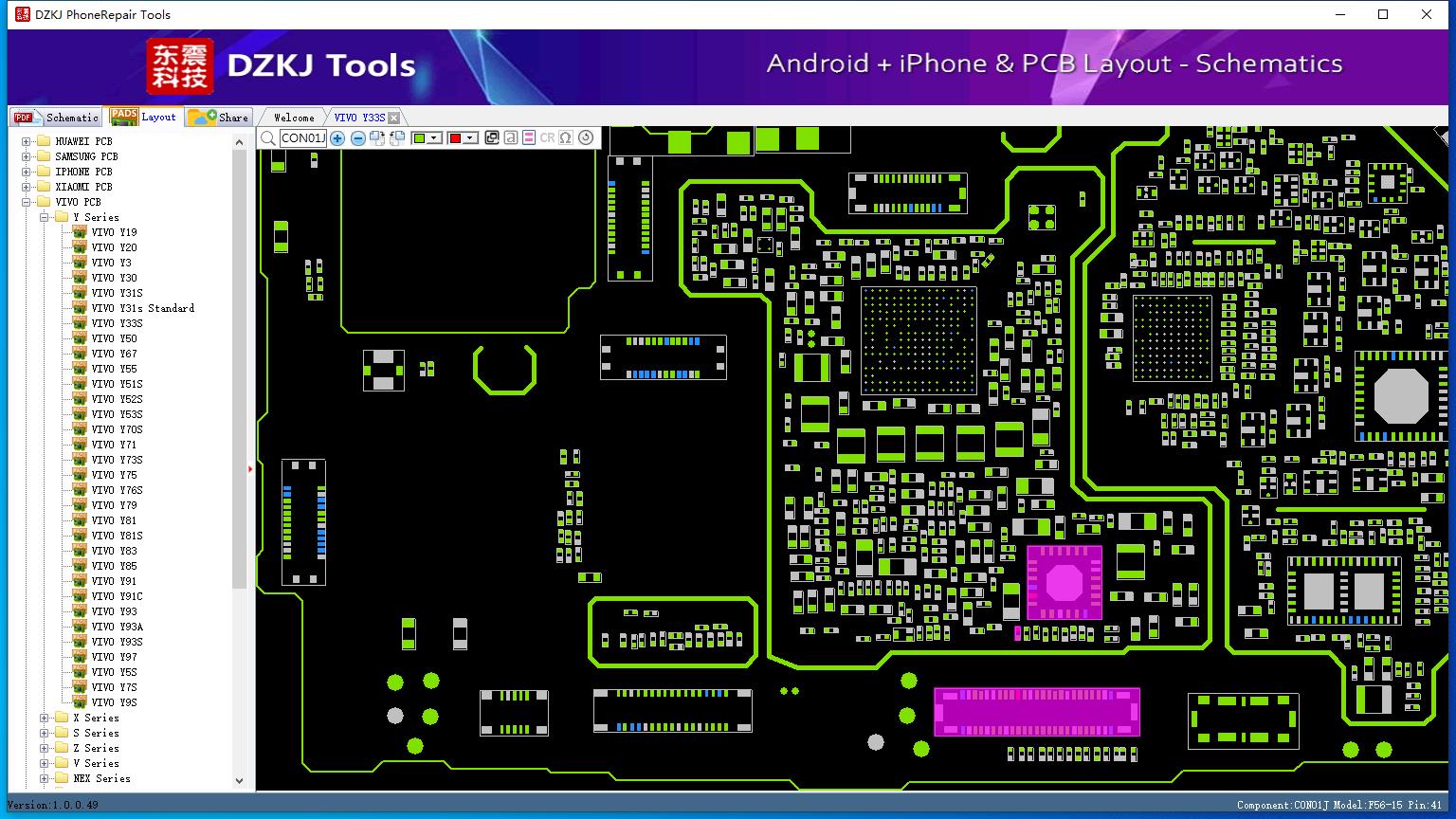1456x819 pixels.
Task: Select VIVO Y70S in the tree
Action: tap(118, 429)
